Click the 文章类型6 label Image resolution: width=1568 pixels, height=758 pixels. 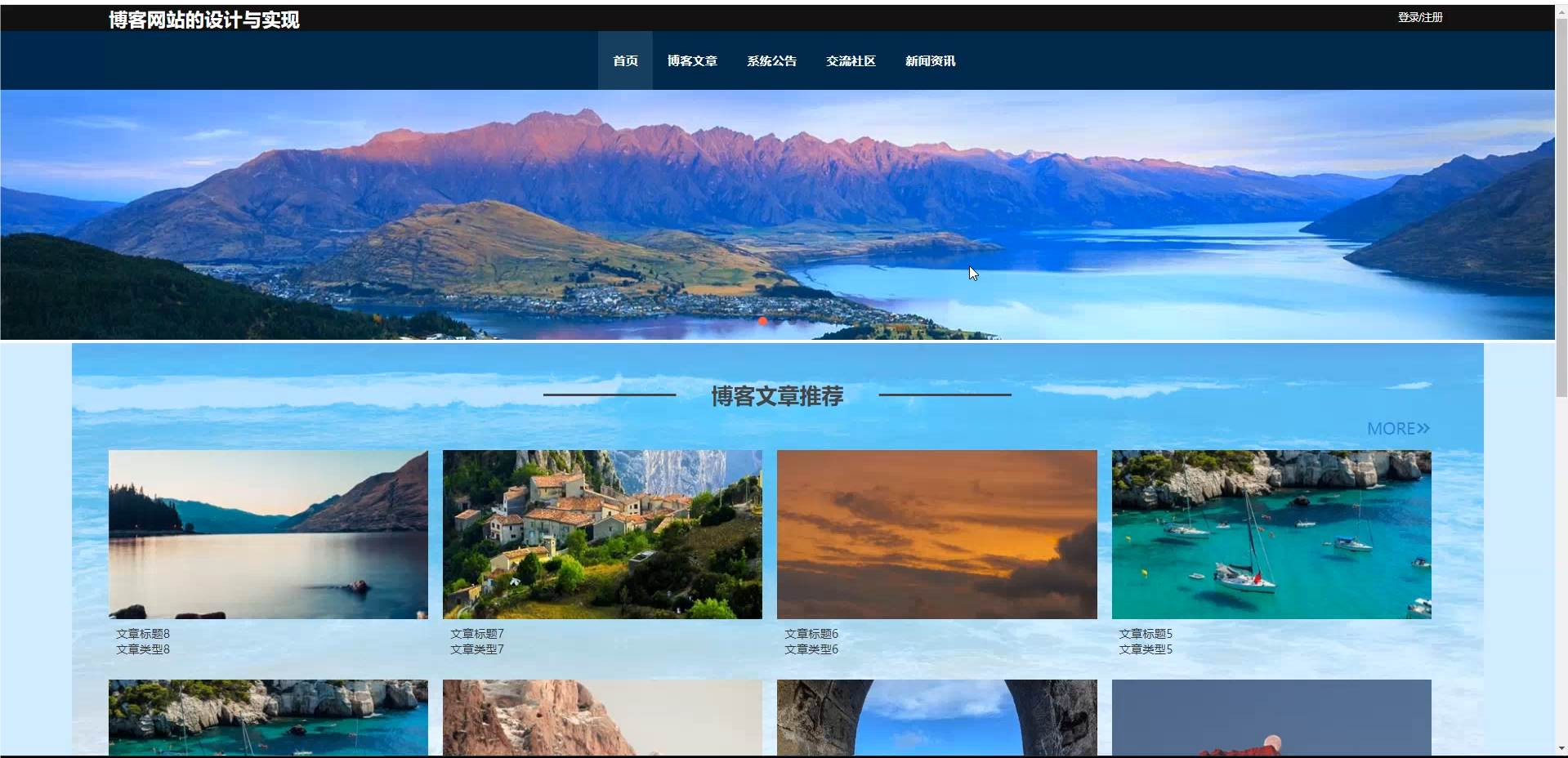811,649
